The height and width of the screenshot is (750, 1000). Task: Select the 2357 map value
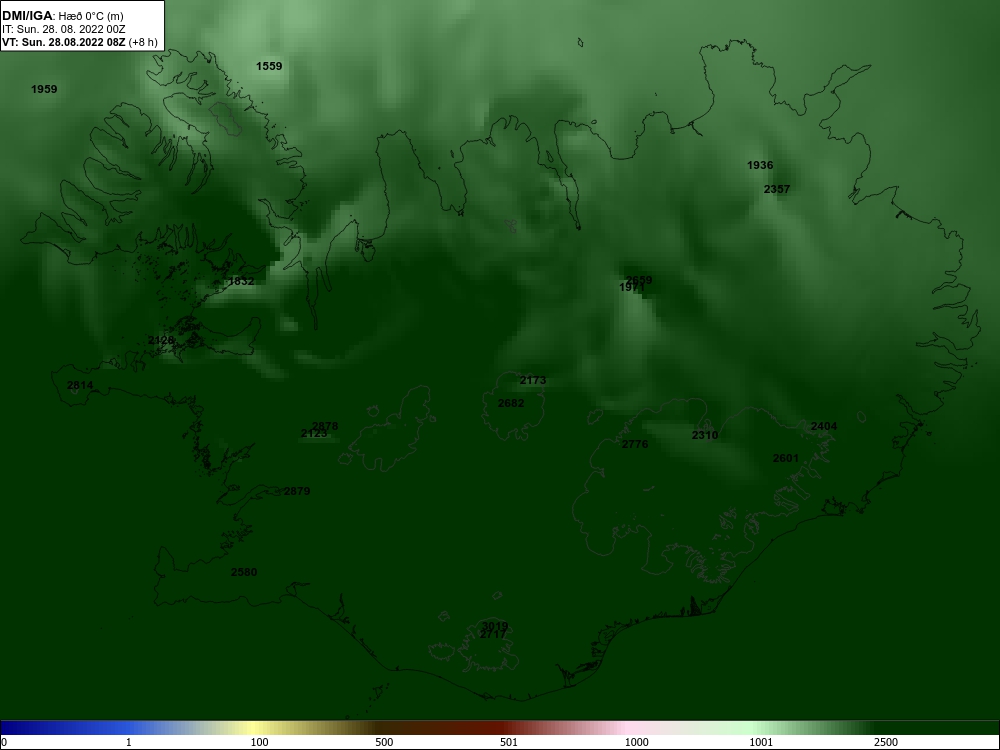(777, 189)
